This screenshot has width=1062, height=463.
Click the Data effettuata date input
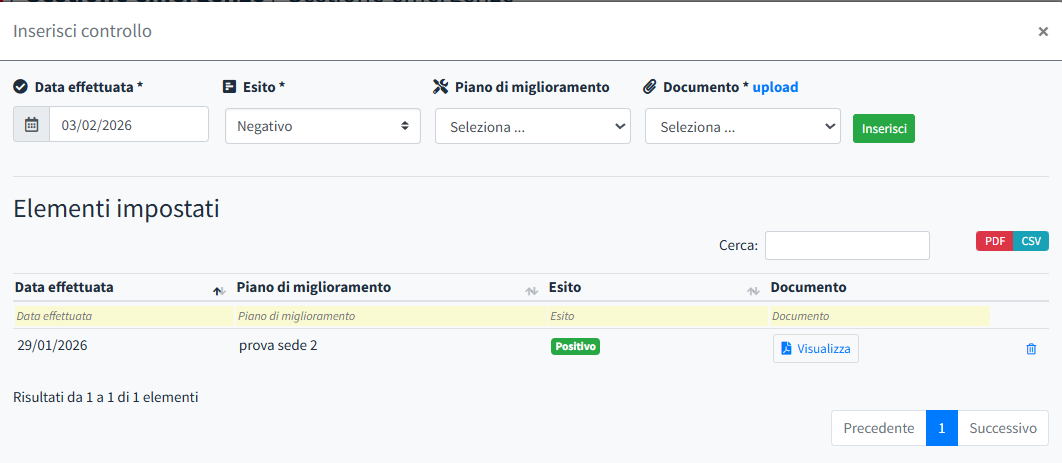click(x=128, y=125)
